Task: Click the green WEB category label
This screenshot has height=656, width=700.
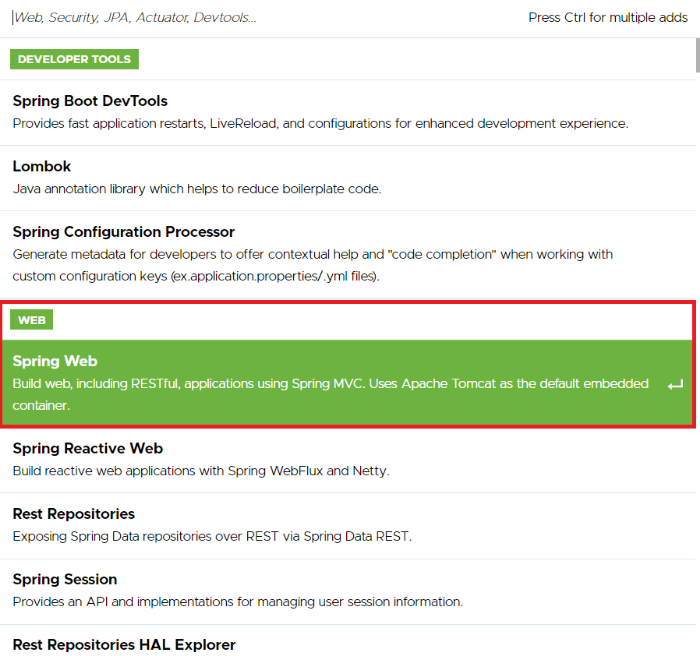Action: pos(32,320)
